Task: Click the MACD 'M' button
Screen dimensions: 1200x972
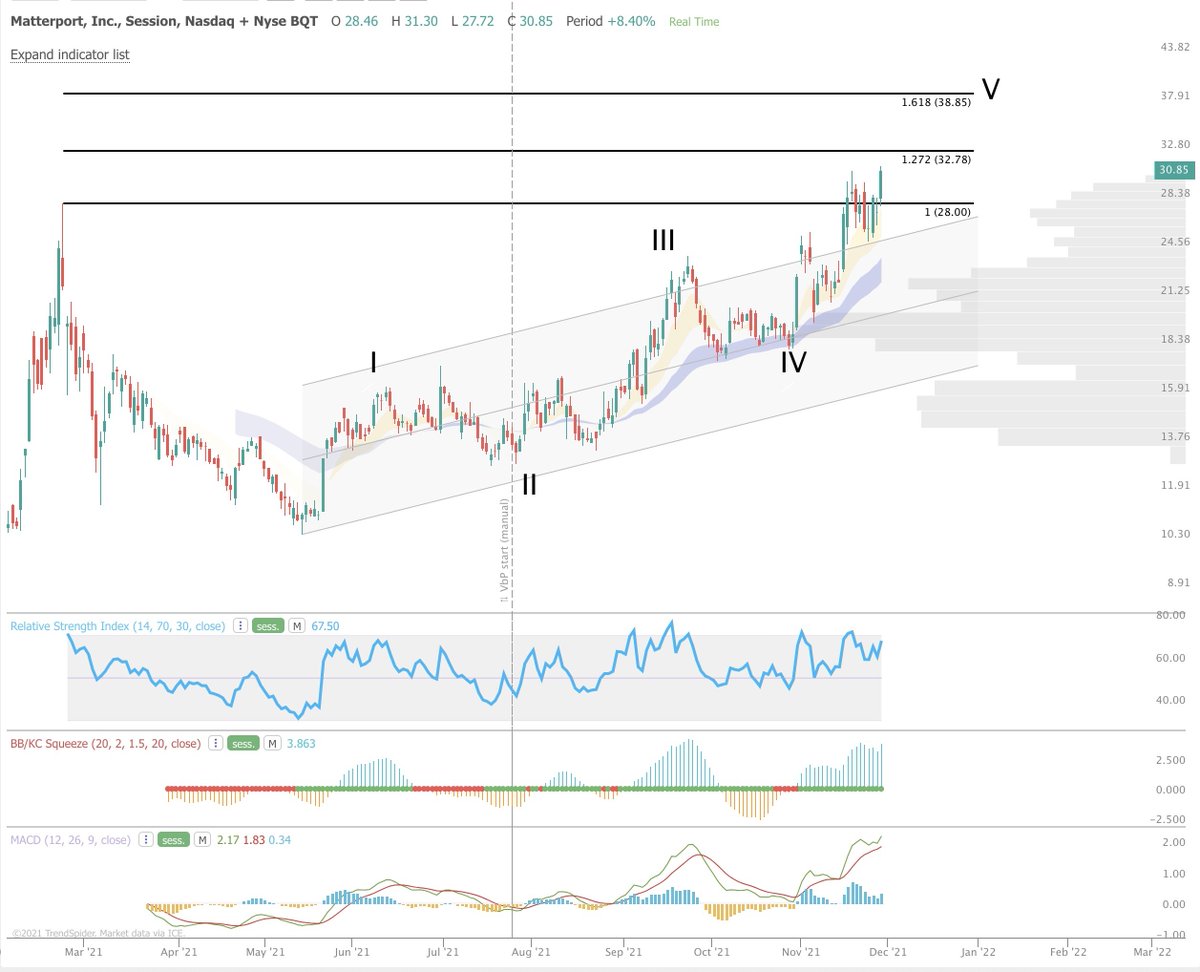Action: pyautogui.click(x=202, y=840)
